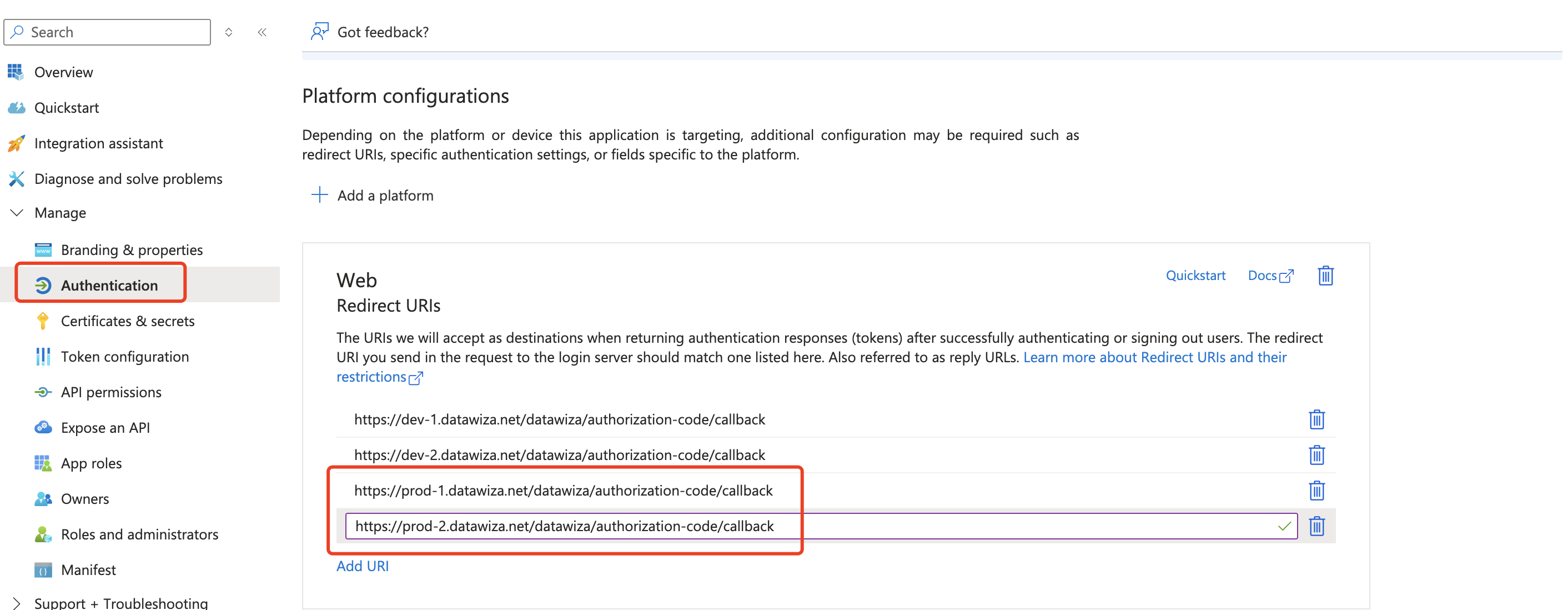Open Learn more about Redirect URIs link
The height and width of the screenshot is (610, 1568).
(x=1155, y=358)
